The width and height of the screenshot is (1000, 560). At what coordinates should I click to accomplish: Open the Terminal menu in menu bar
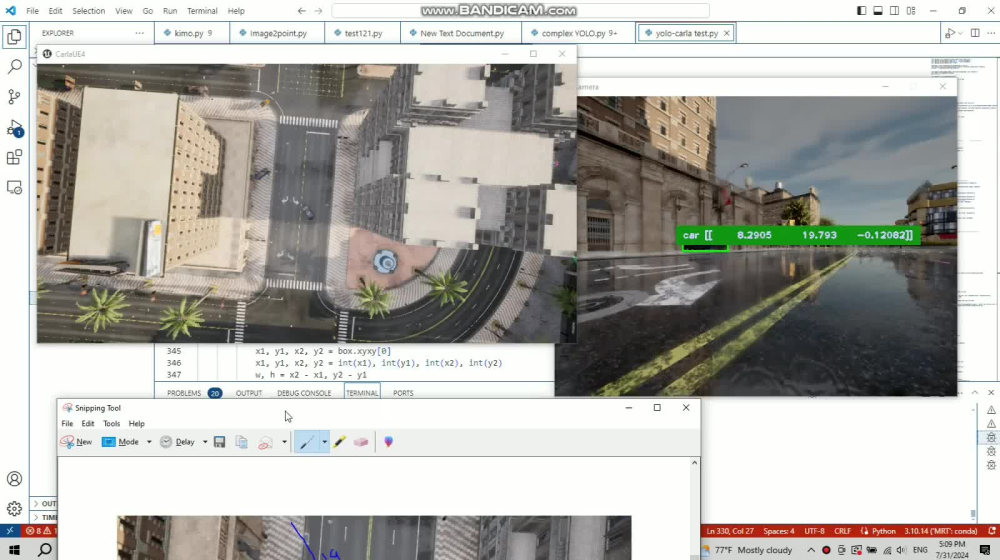[202, 11]
